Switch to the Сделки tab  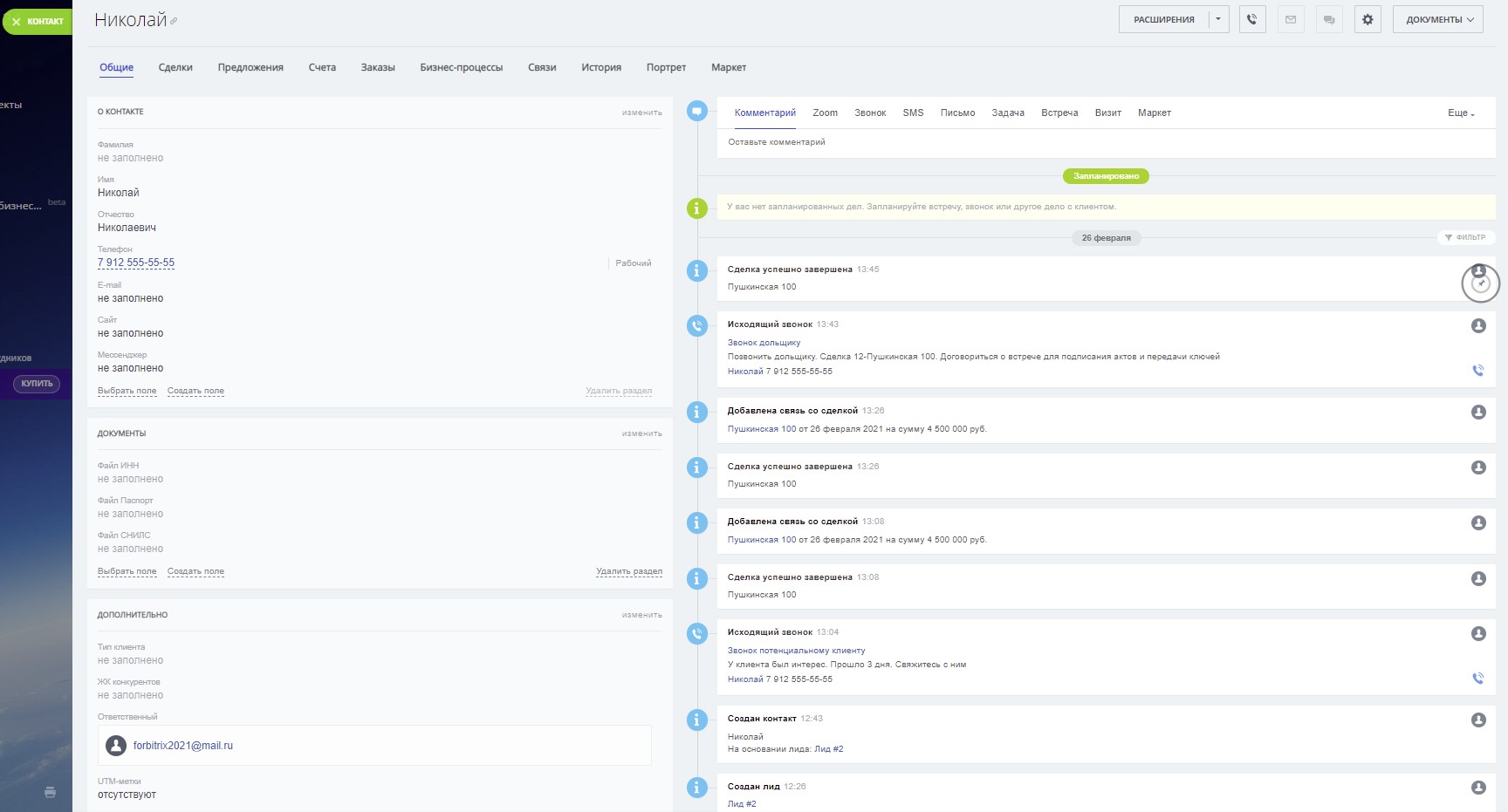175,67
